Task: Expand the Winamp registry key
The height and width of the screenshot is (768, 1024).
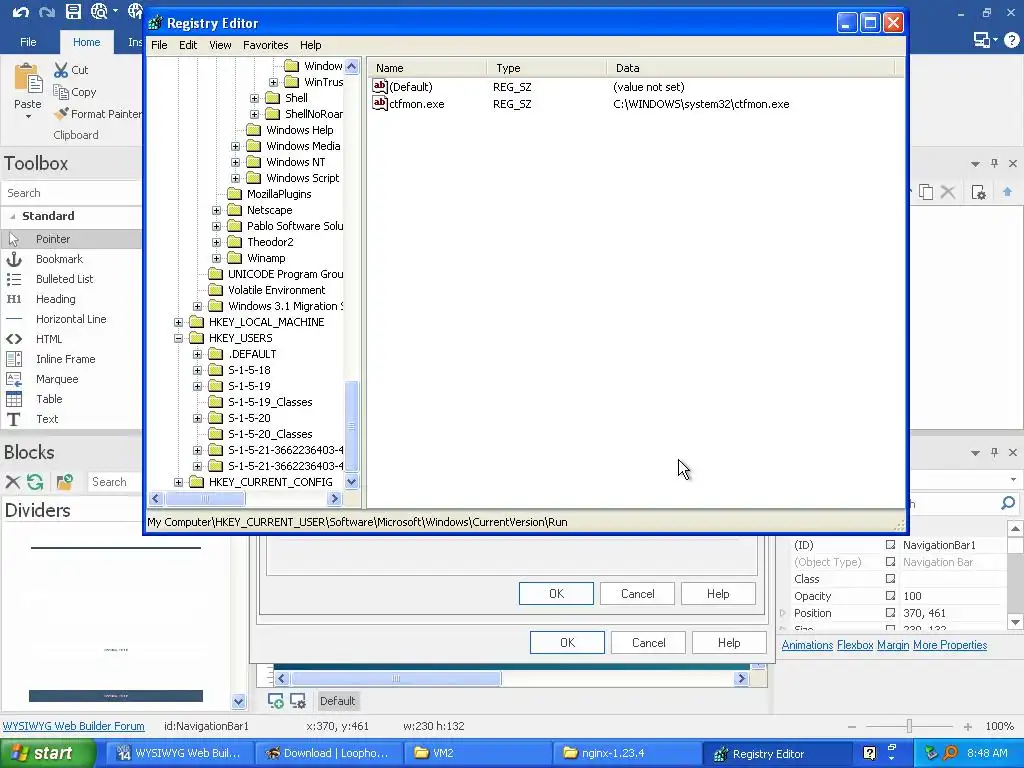Action: pyautogui.click(x=216, y=258)
